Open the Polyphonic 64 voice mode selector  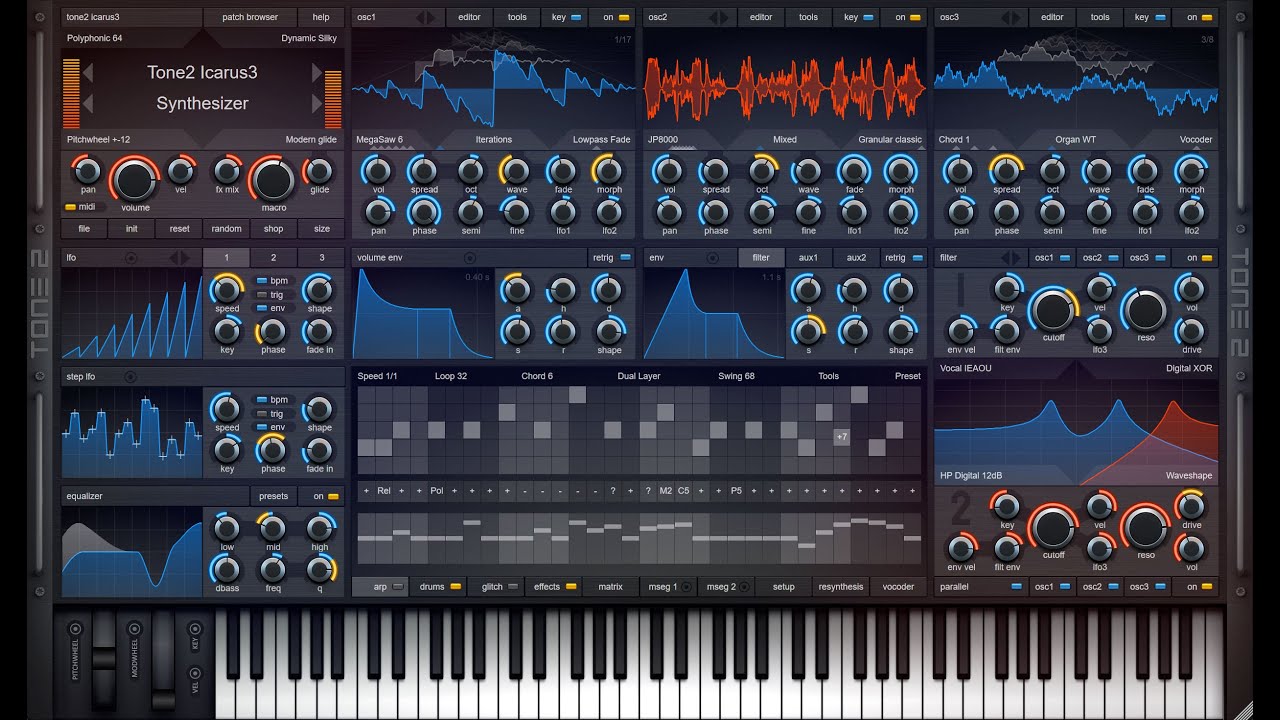(95, 38)
